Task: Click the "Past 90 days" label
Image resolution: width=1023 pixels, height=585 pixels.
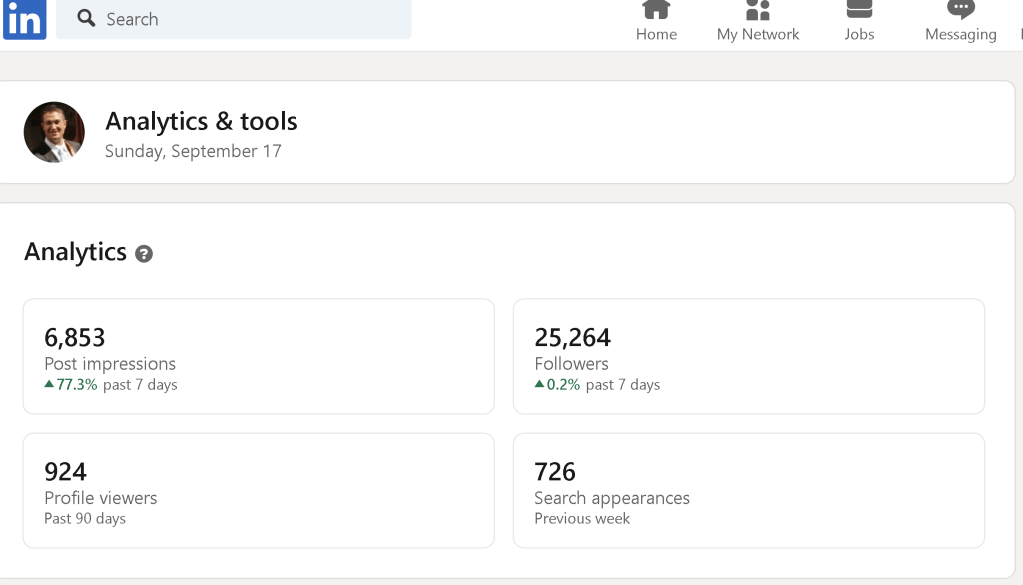Action: [x=85, y=518]
